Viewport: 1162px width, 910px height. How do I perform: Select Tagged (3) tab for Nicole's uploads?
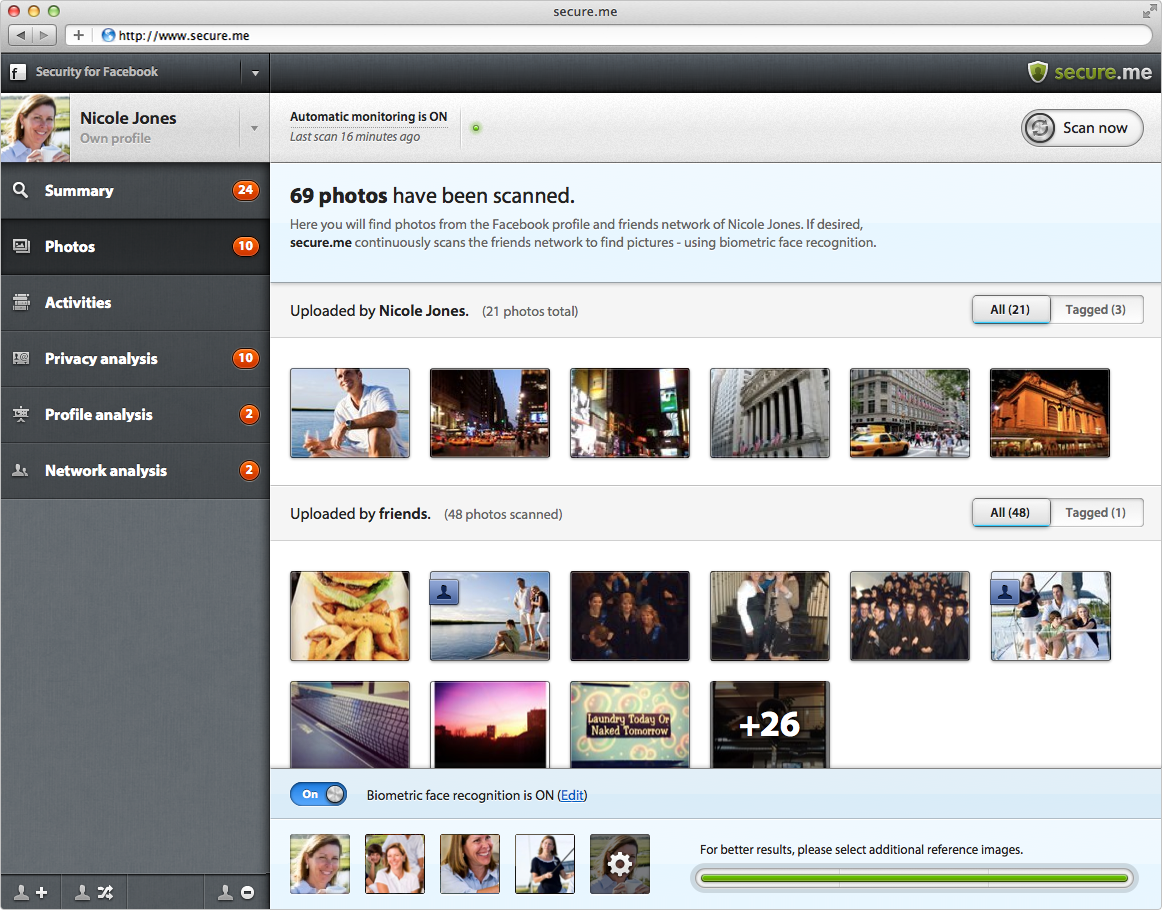[x=1096, y=310]
